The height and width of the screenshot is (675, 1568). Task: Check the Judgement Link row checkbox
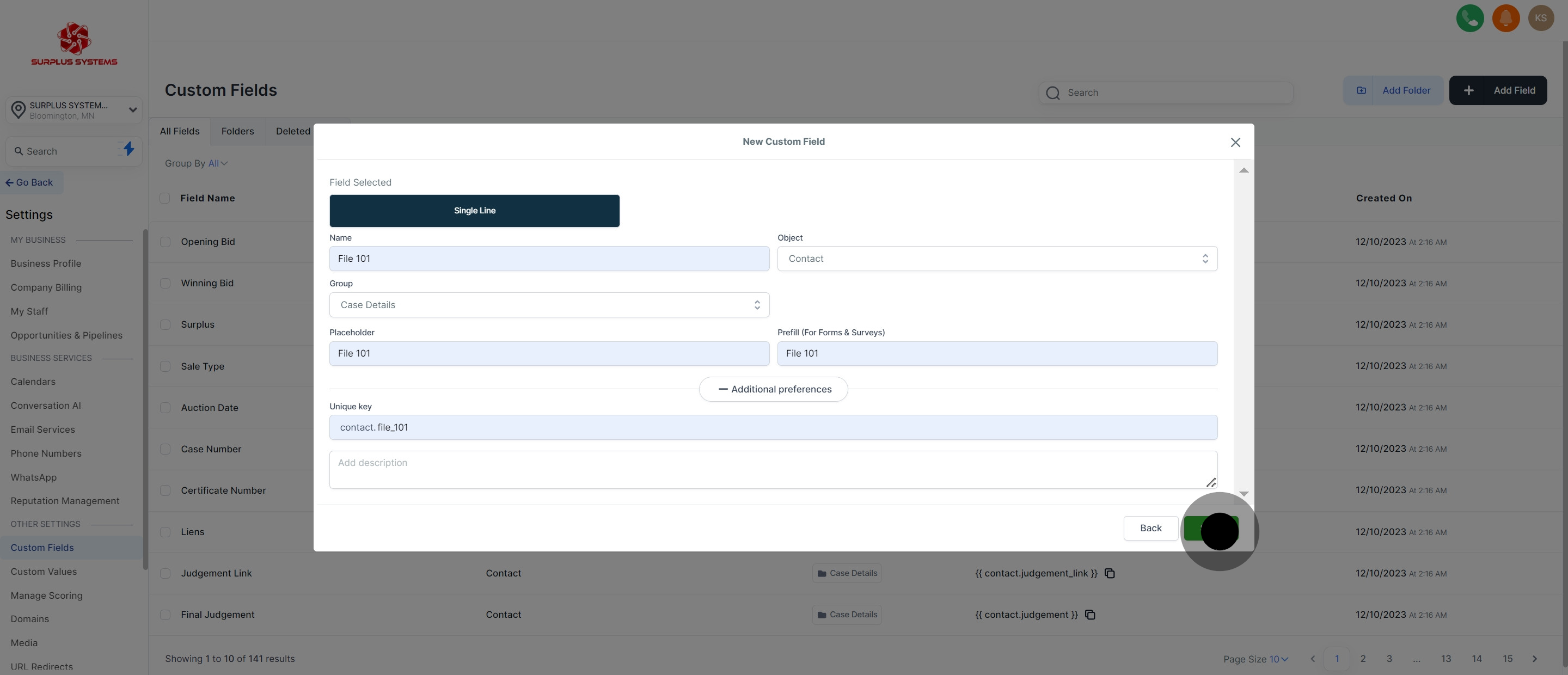(x=165, y=573)
